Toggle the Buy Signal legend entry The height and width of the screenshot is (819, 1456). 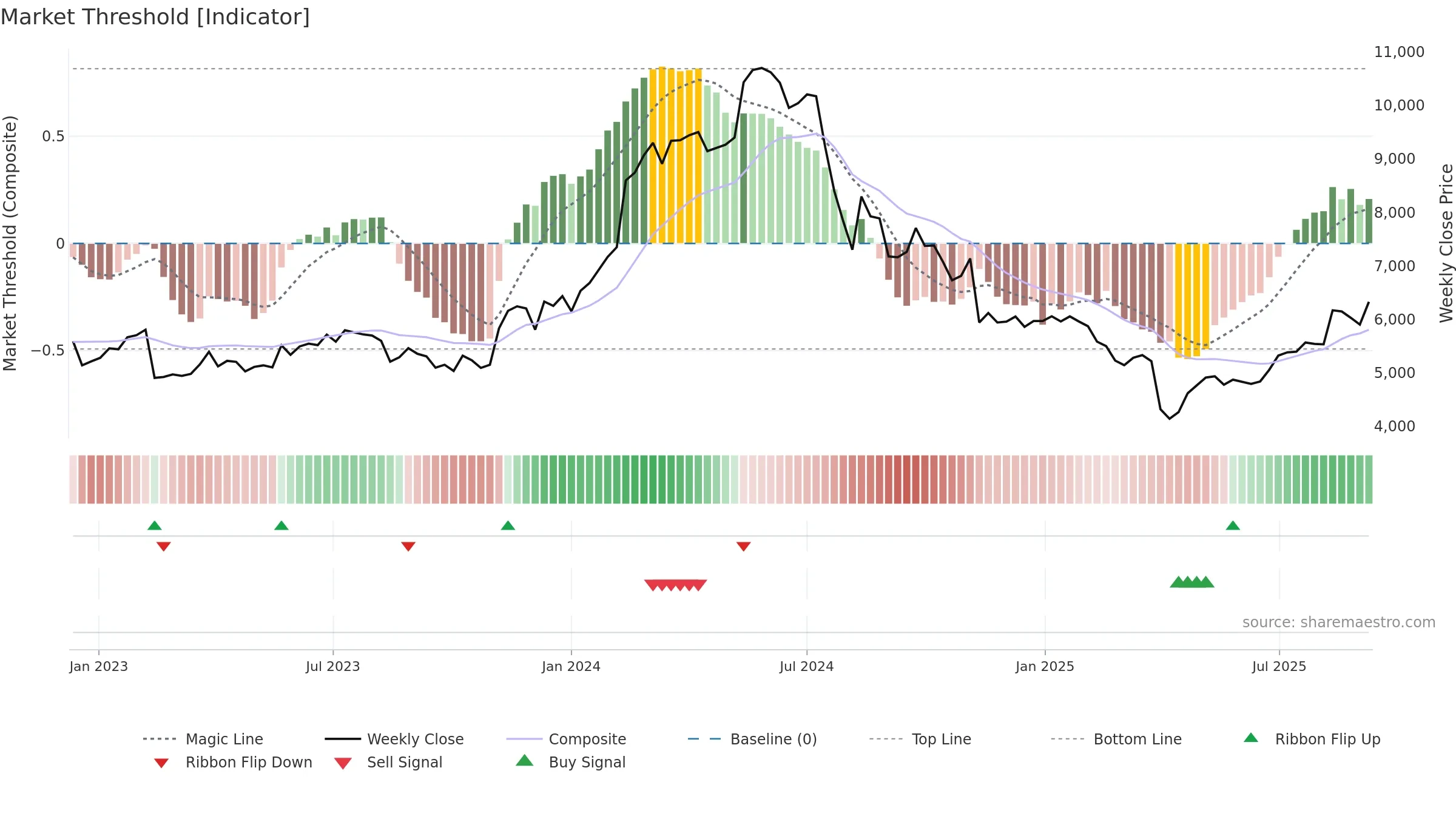570,762
